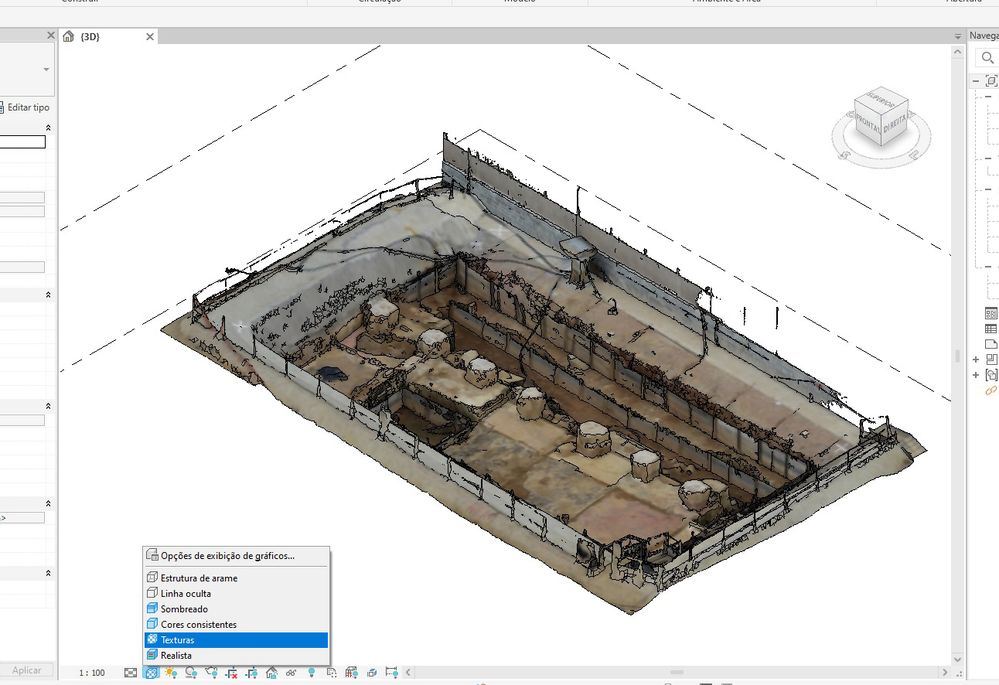Select Sombreado visual style
The width and height of the screenshot is (999, 685).
[184, 609]
